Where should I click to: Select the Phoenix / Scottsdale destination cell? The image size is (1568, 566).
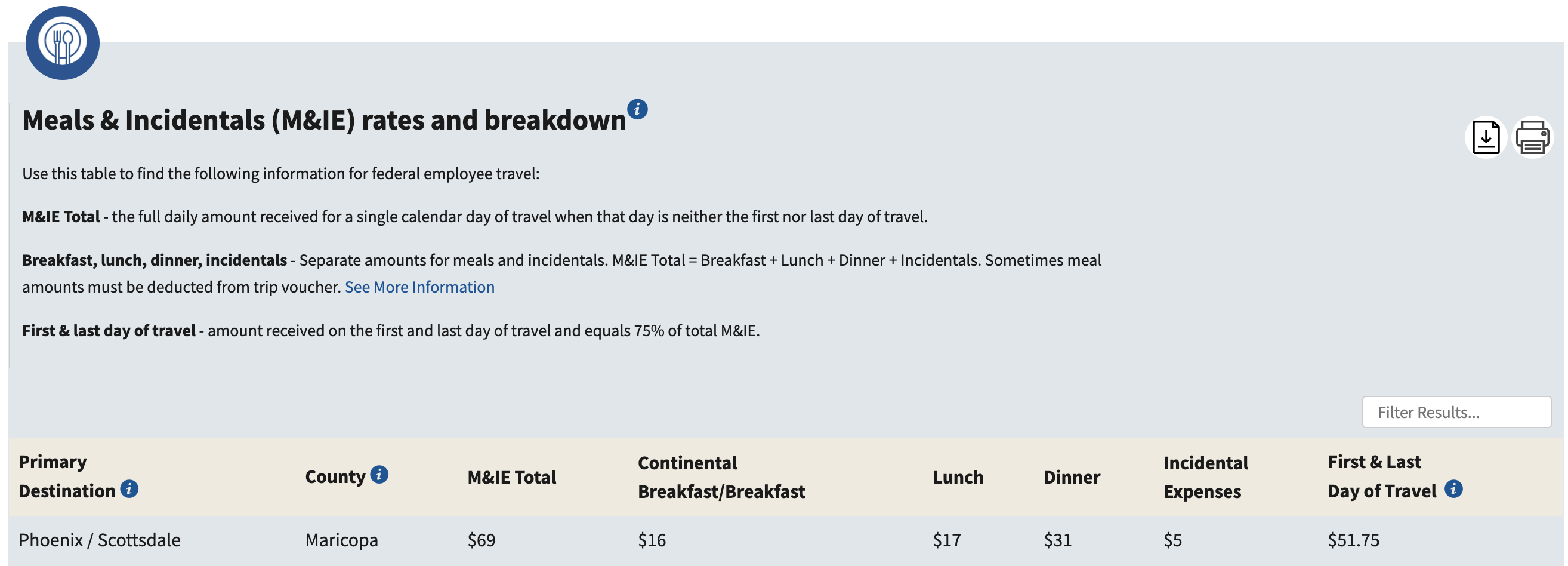pyautogui.click(x=100, y=540)
